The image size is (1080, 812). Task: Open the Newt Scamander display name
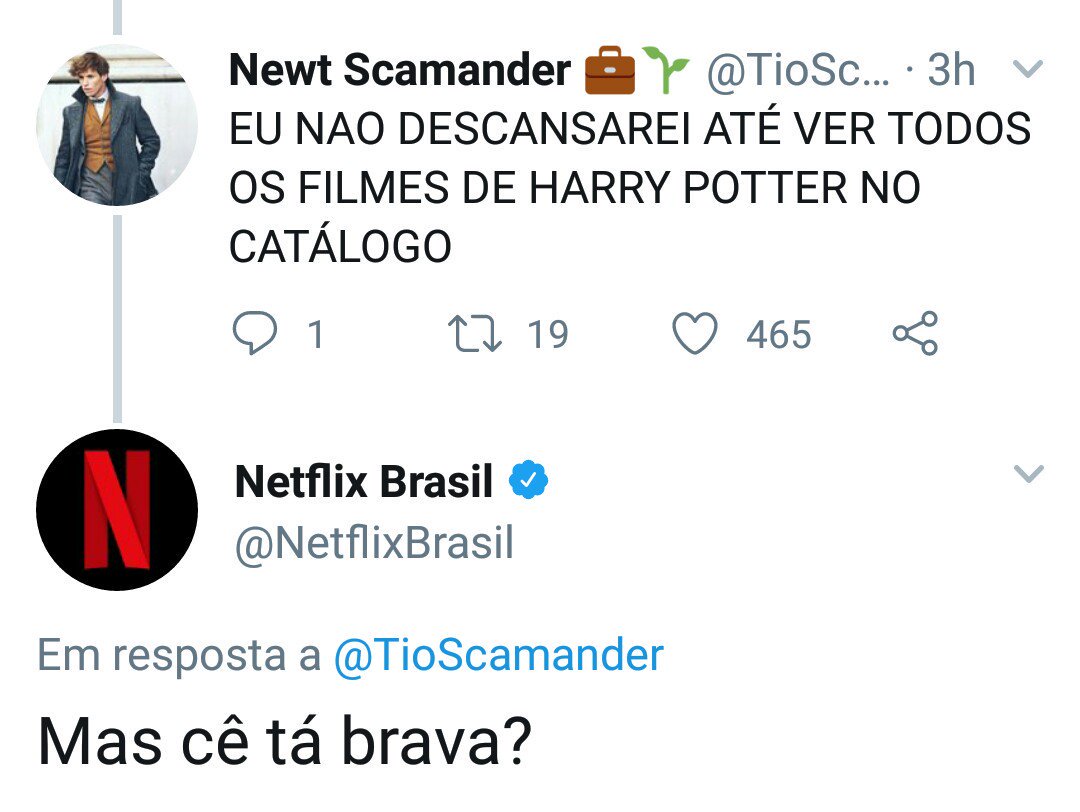400,71
